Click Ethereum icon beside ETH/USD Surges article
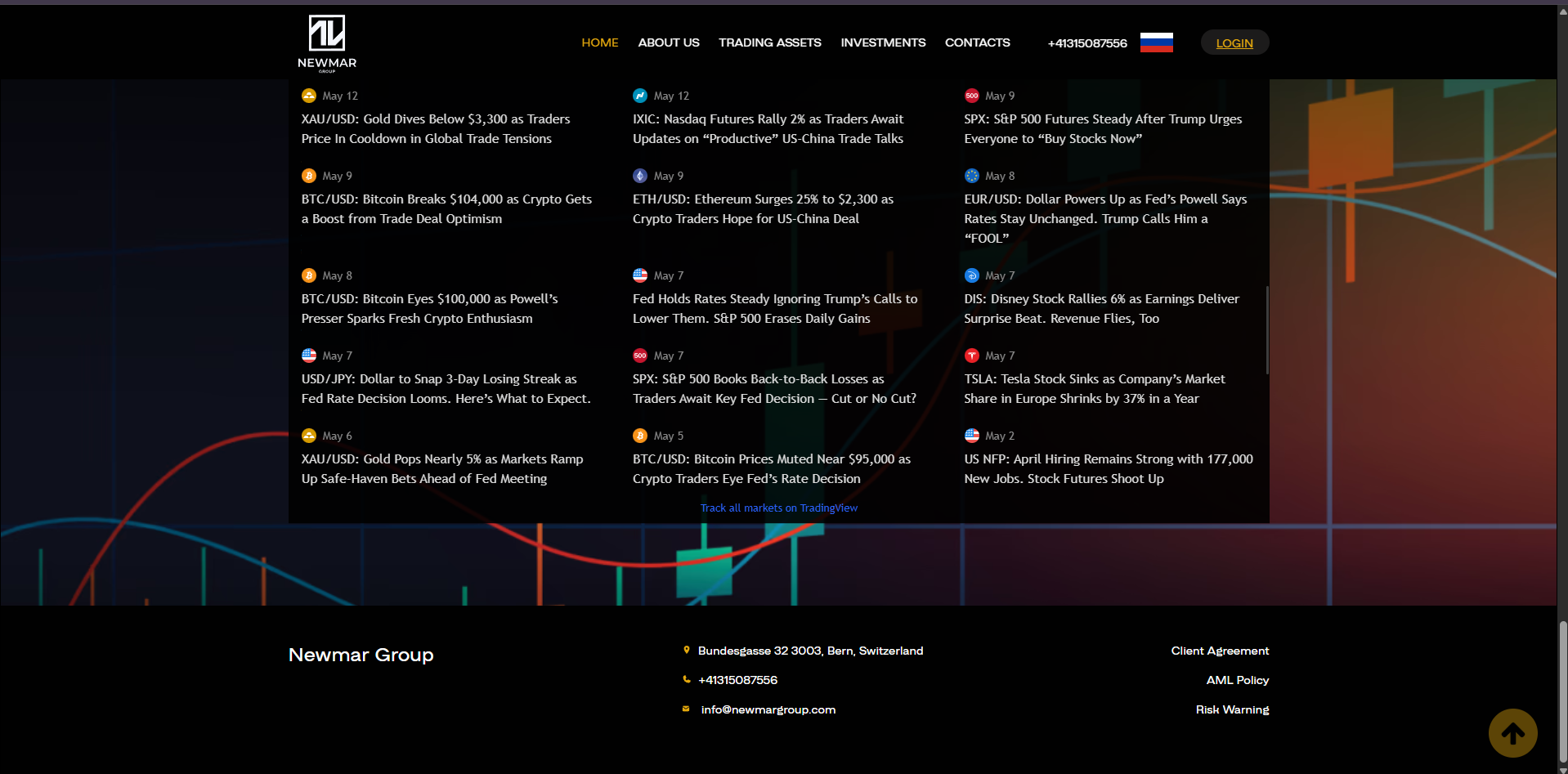 click(640, 176)
